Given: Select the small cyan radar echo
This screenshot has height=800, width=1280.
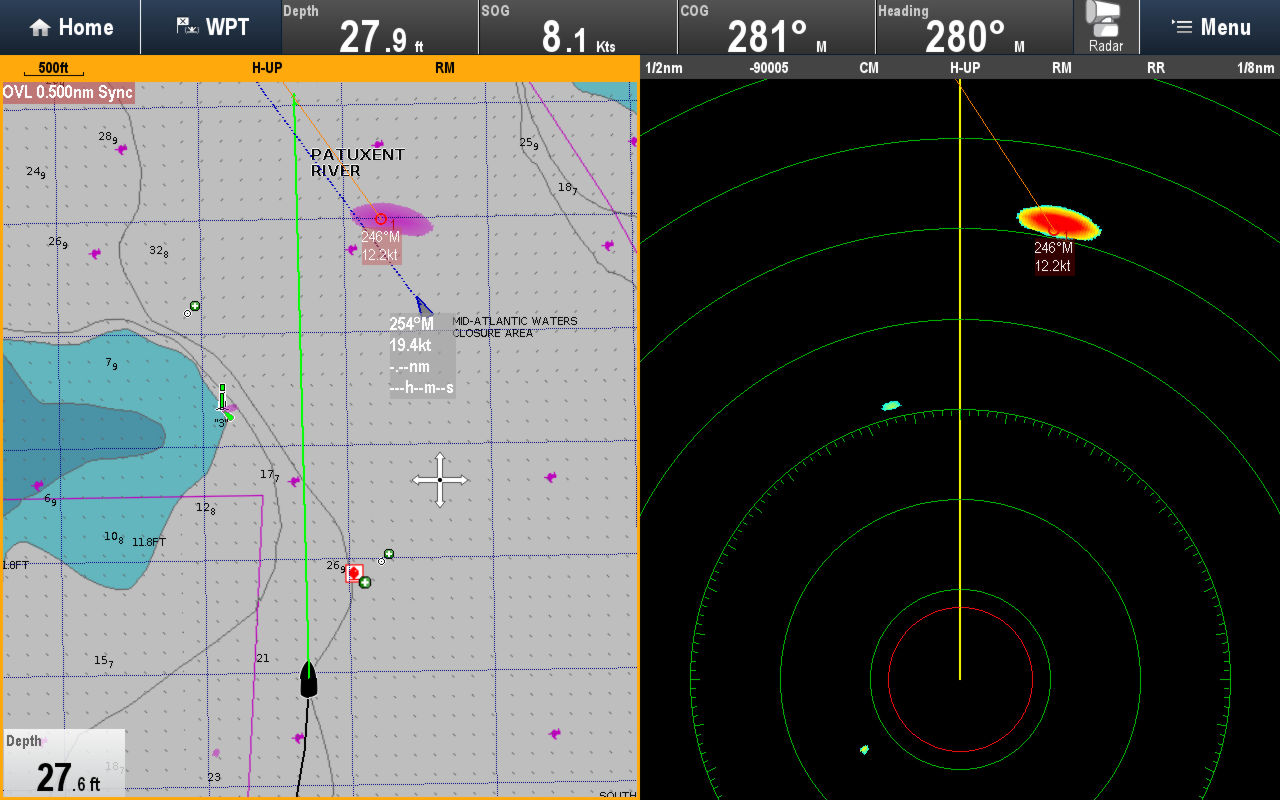Looking at the screenshot, I should pyautogui.click(x=891, y=406).
